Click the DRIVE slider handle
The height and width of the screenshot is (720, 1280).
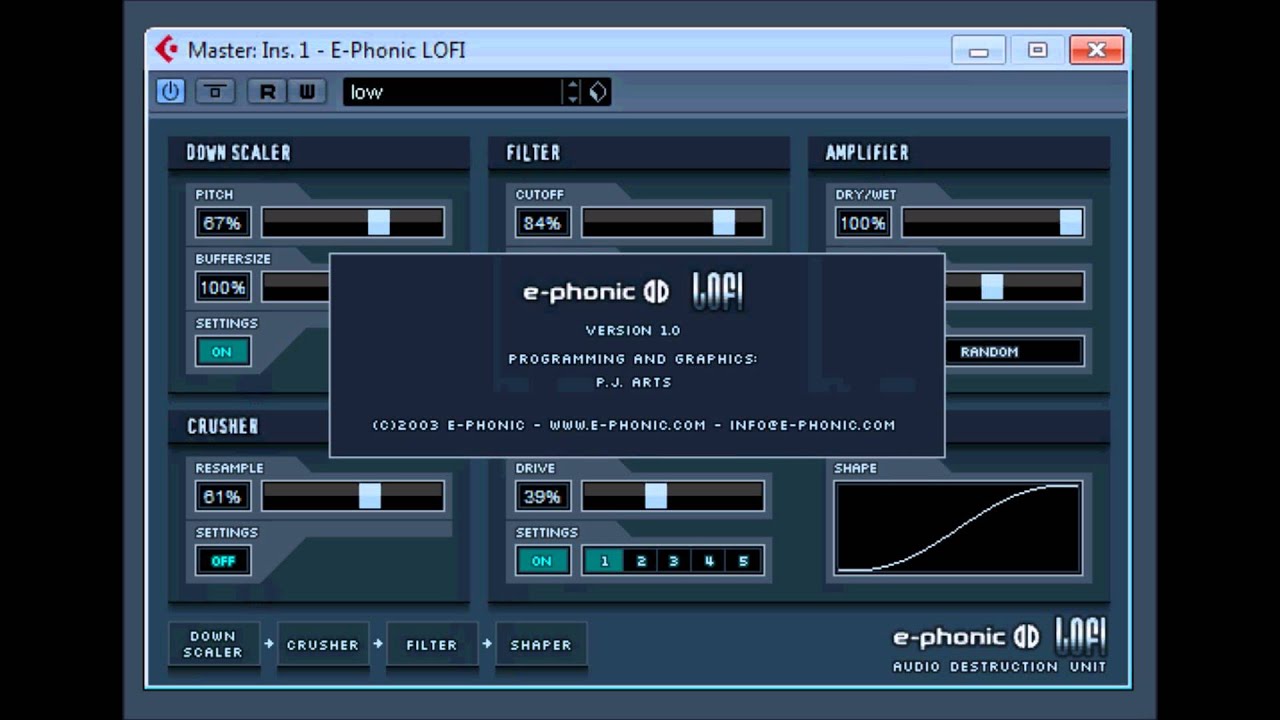(x=655, y=496)
